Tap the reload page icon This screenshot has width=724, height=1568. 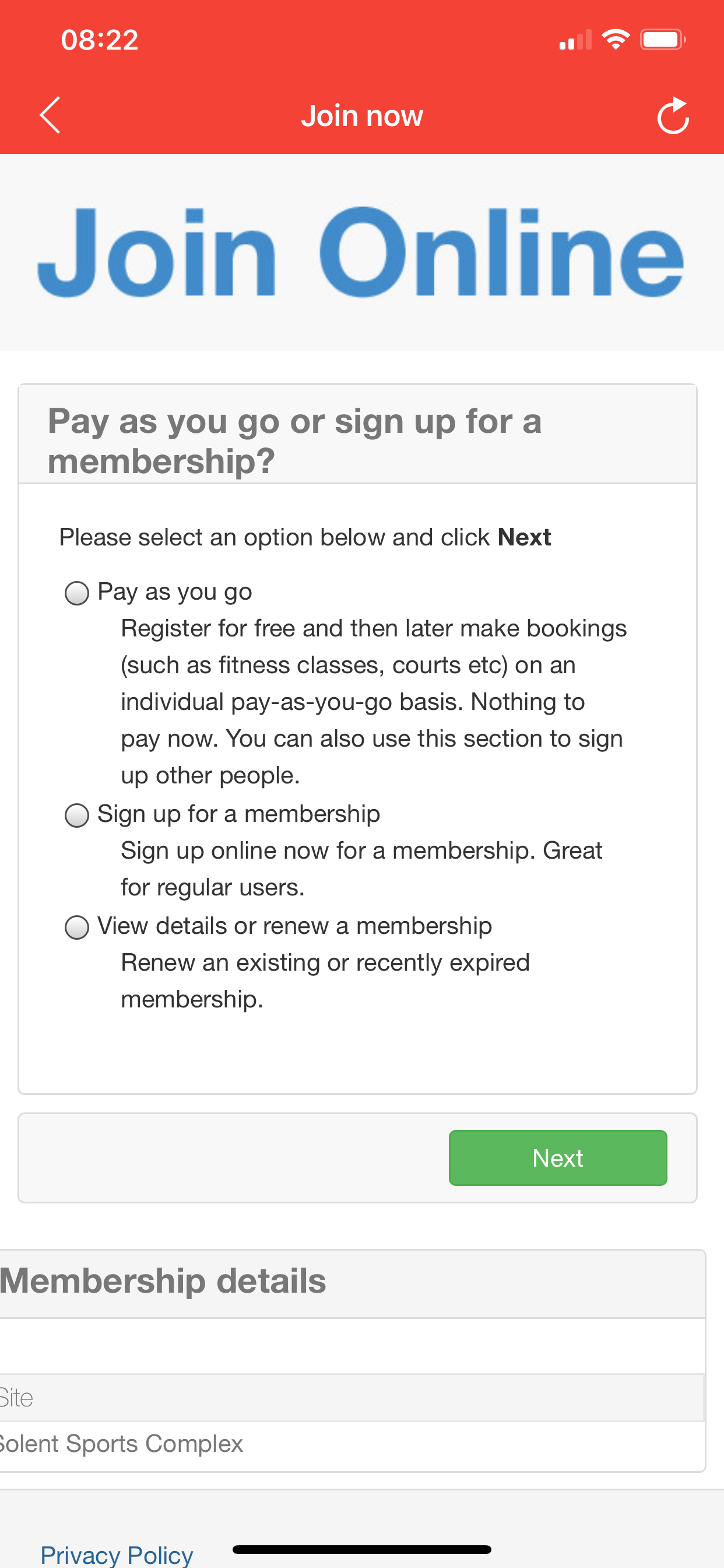click(673, 116)
